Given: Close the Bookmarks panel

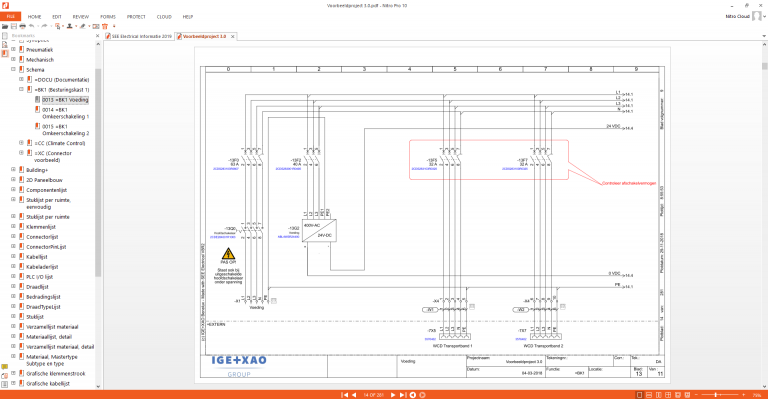Looking at the screenshot, I should (97, 36).
